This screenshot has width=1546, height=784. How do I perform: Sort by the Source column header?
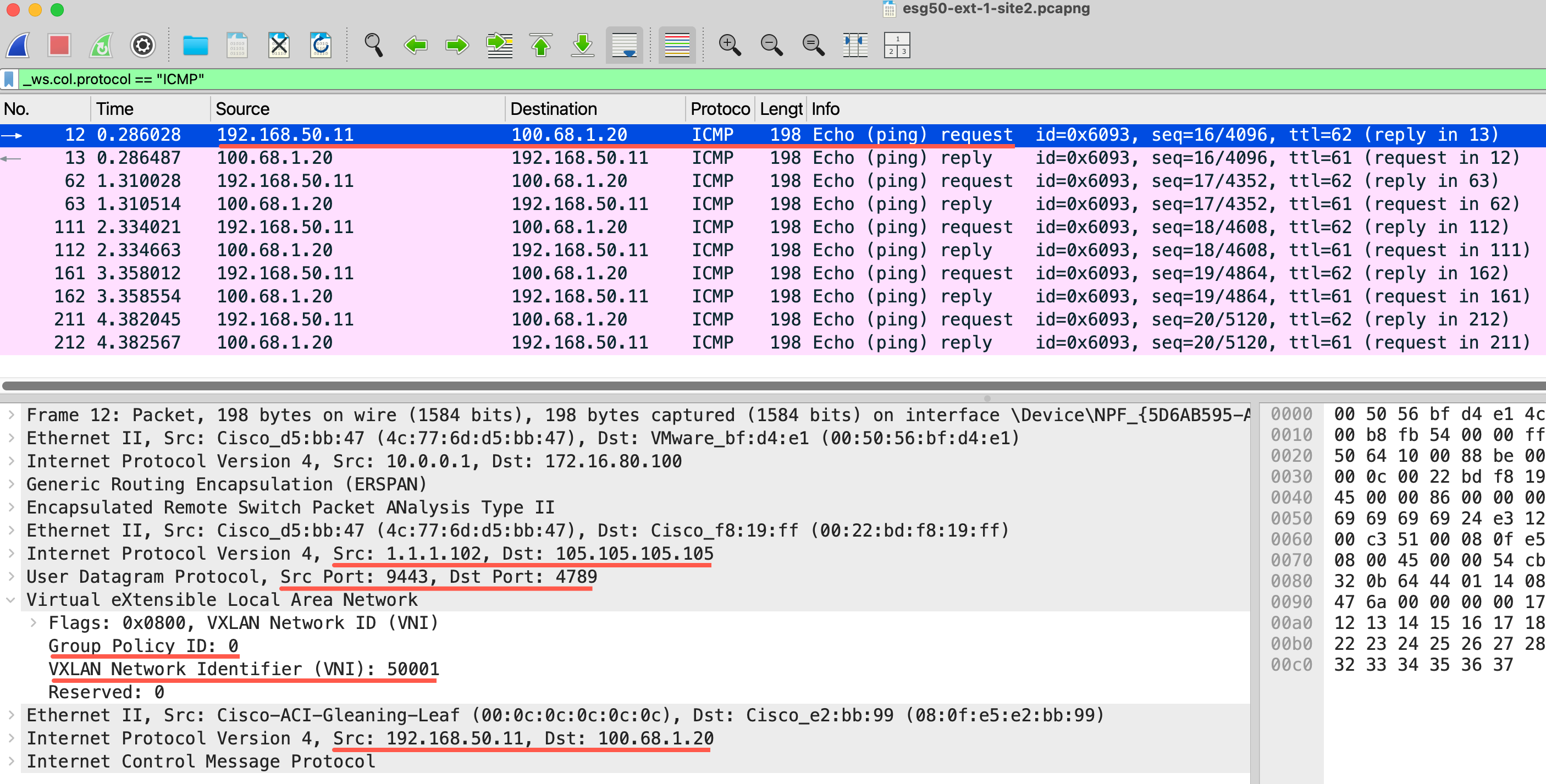click(x=357, y=109)
